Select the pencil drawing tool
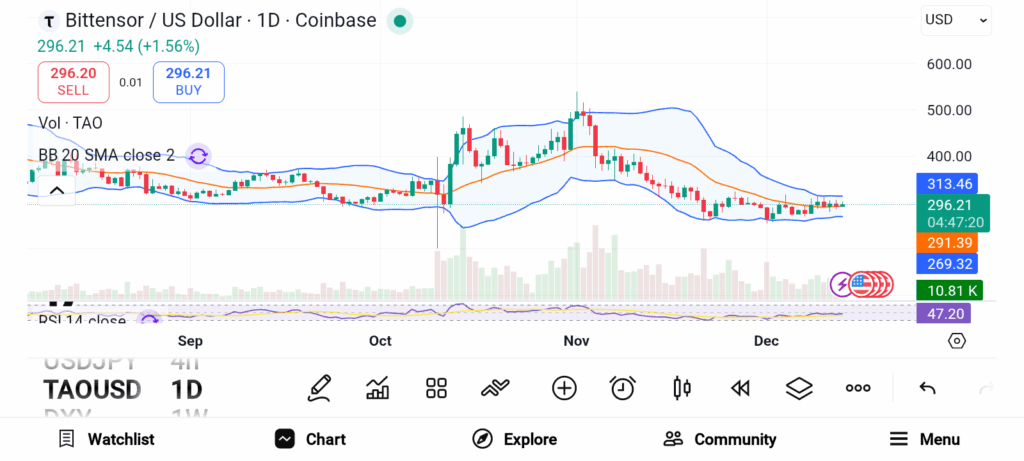The height and width of the screenshot is (461, 1024). 319,388
